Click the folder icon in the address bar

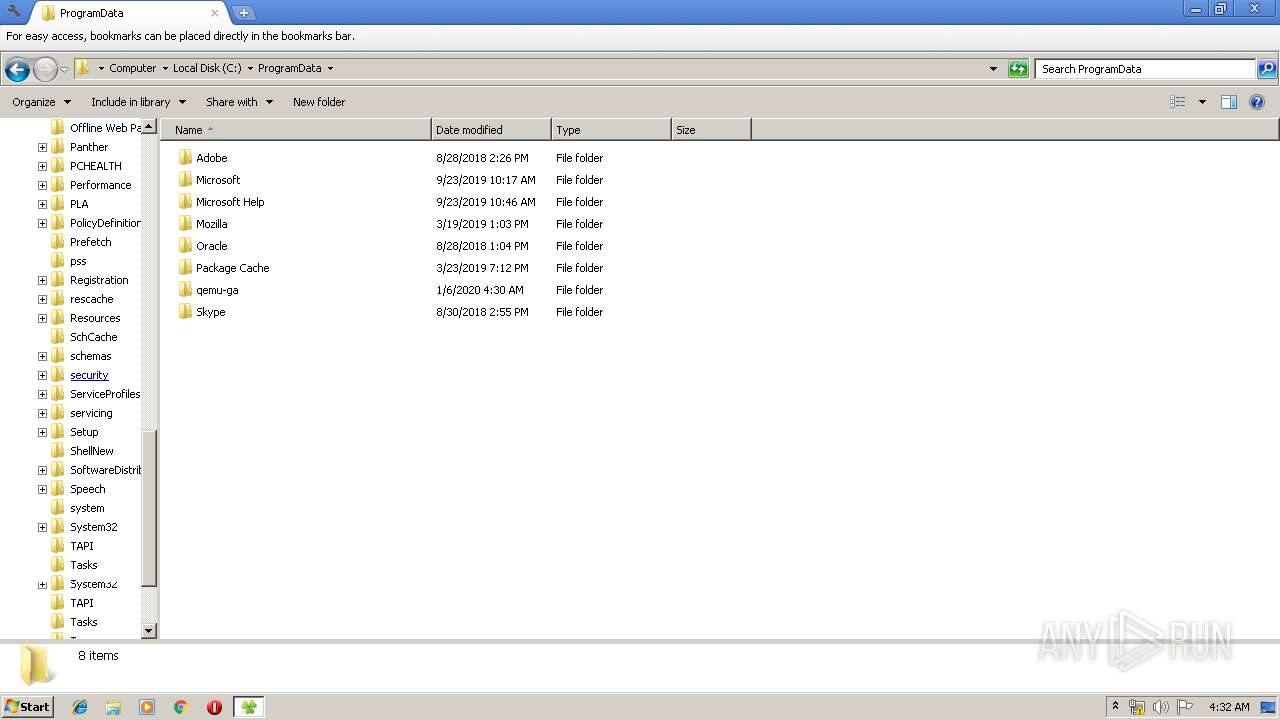point(83,68)
